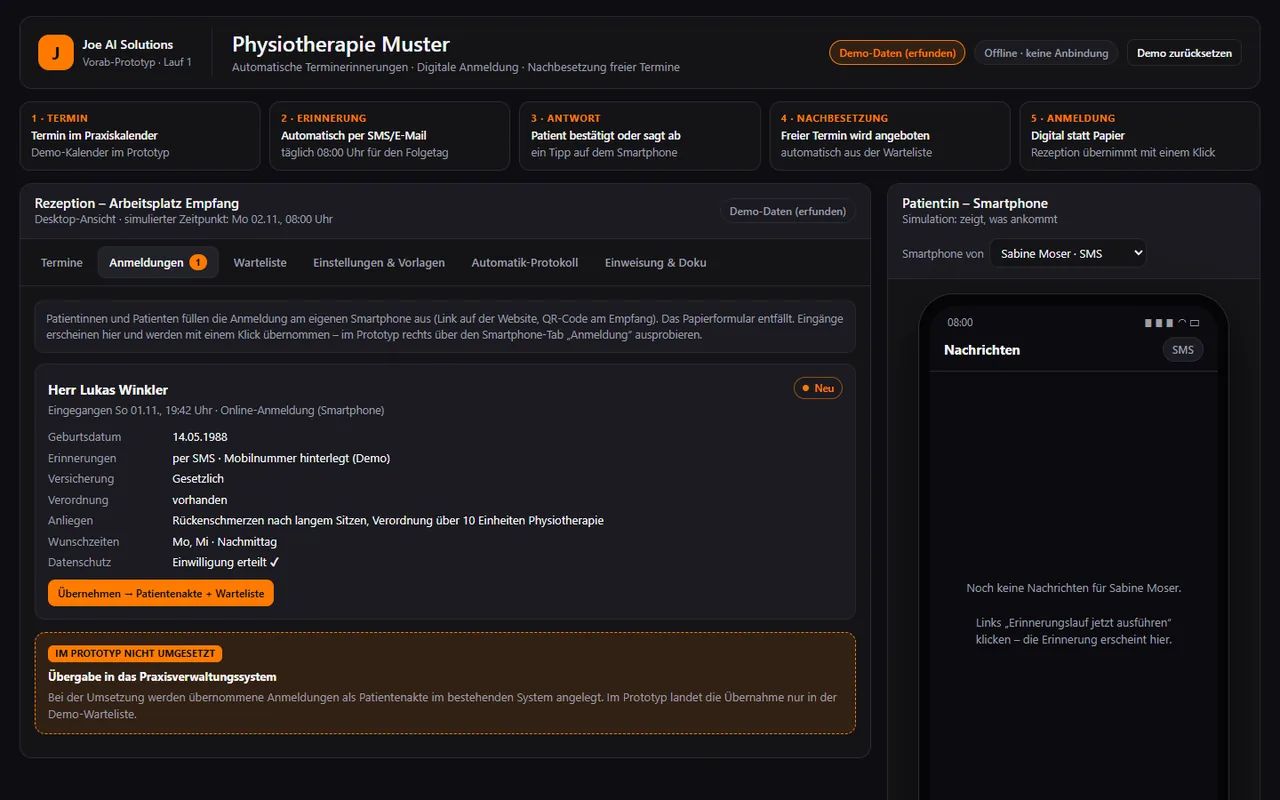The width and height of the screenshot is (1280, 800).
Task: Select step card 1 · Termin
Action: coord(140,135)
